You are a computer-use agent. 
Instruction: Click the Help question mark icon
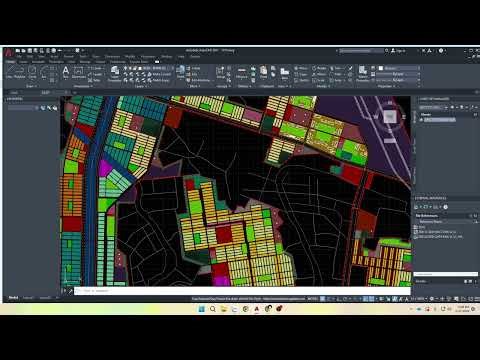pos(441,51)
